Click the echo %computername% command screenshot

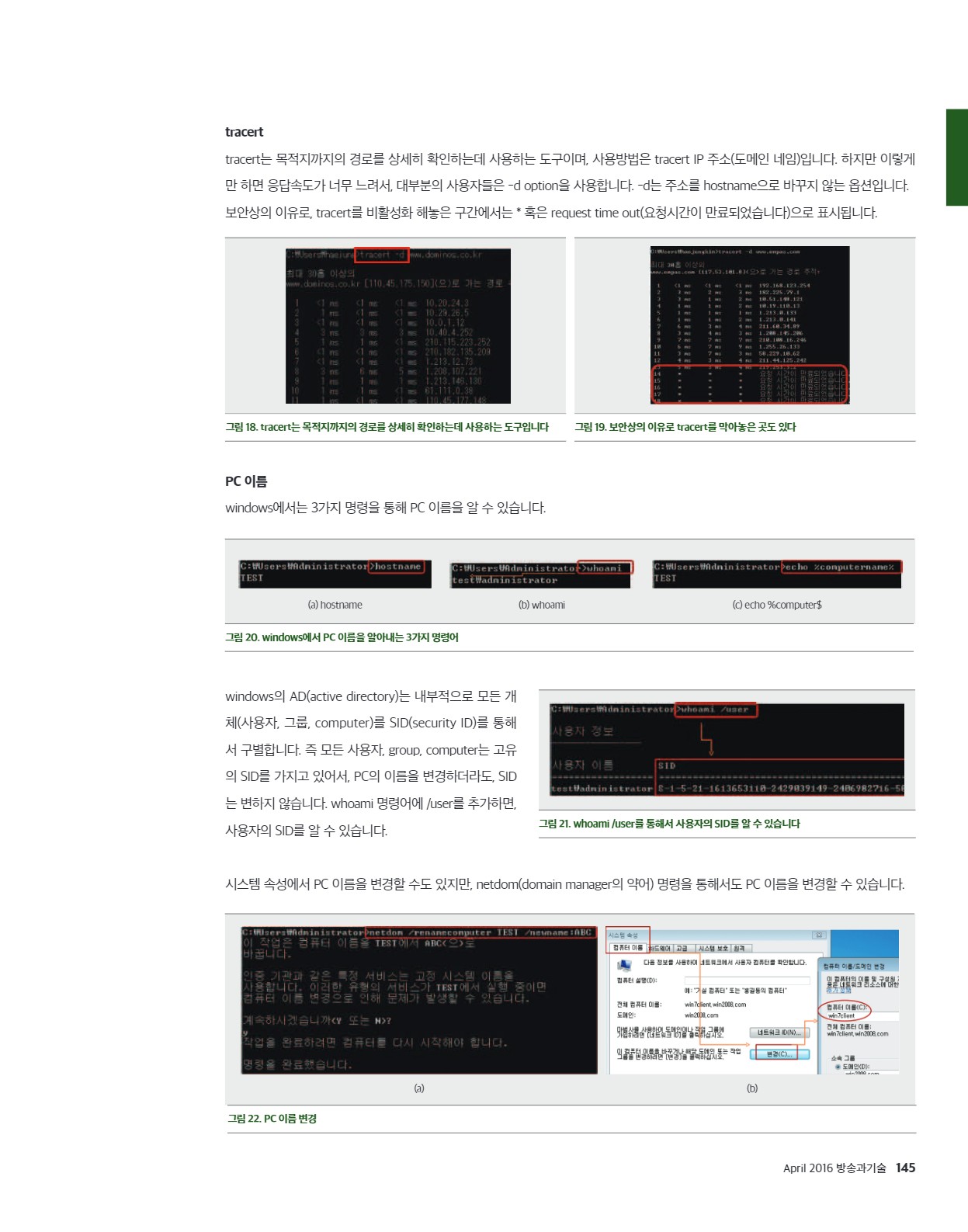[776, 573]
